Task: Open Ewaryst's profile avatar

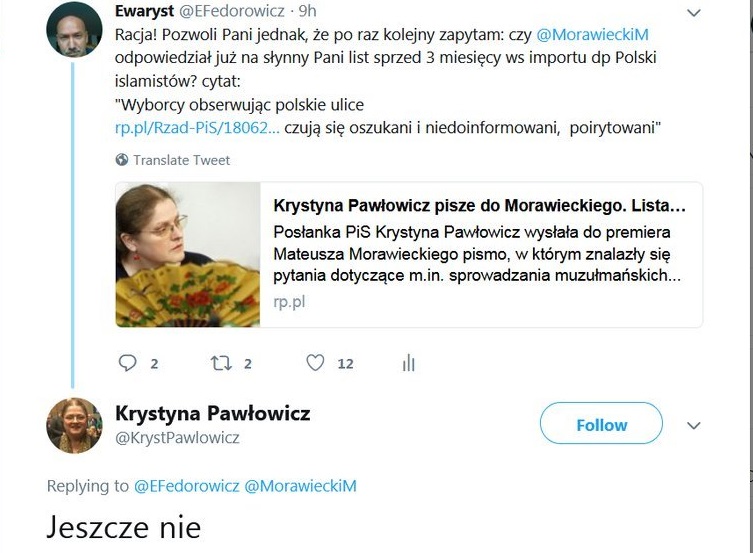Action: 75,29
